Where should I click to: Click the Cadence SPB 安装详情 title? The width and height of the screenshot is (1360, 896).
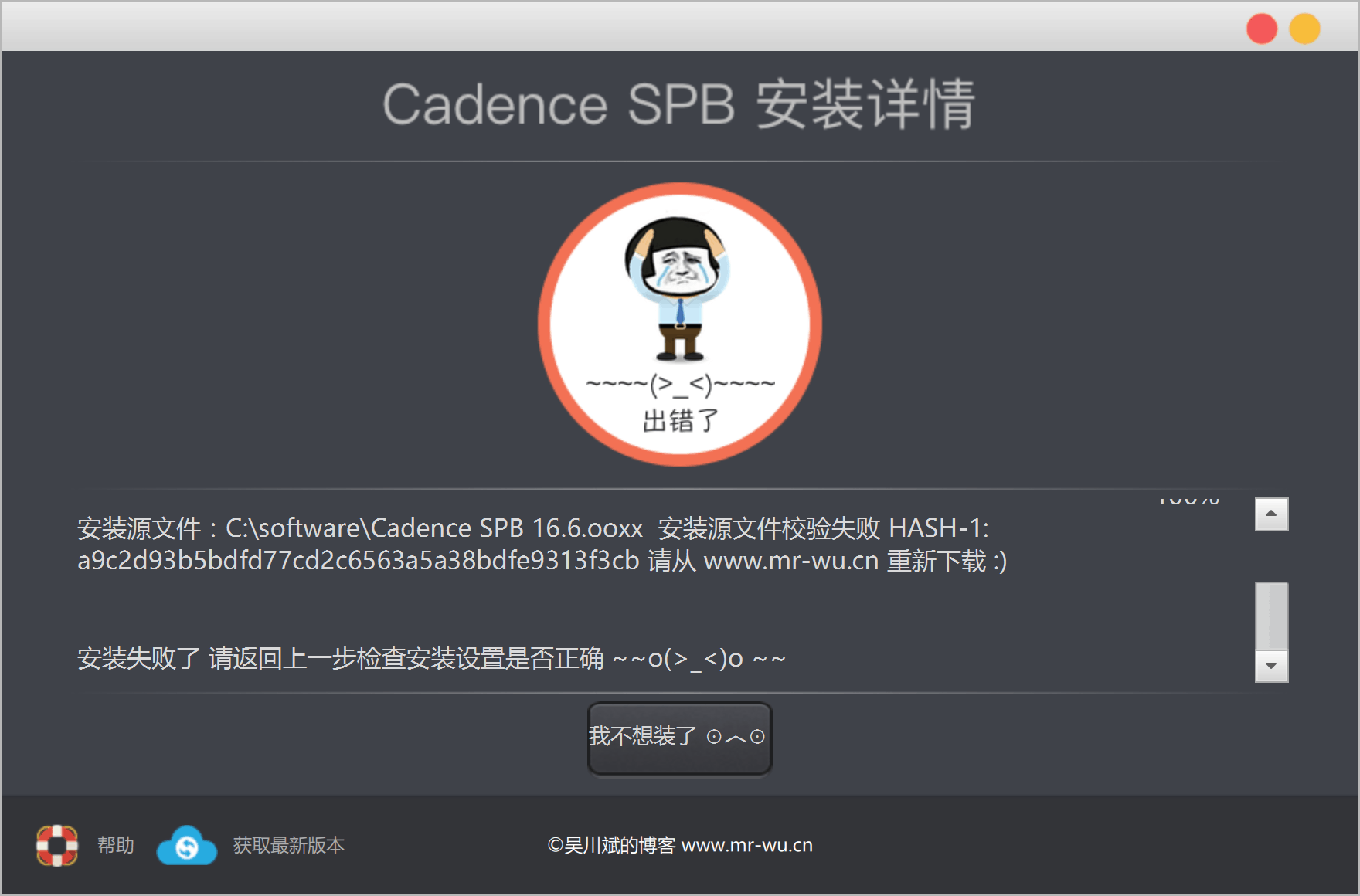click(678, 104)
